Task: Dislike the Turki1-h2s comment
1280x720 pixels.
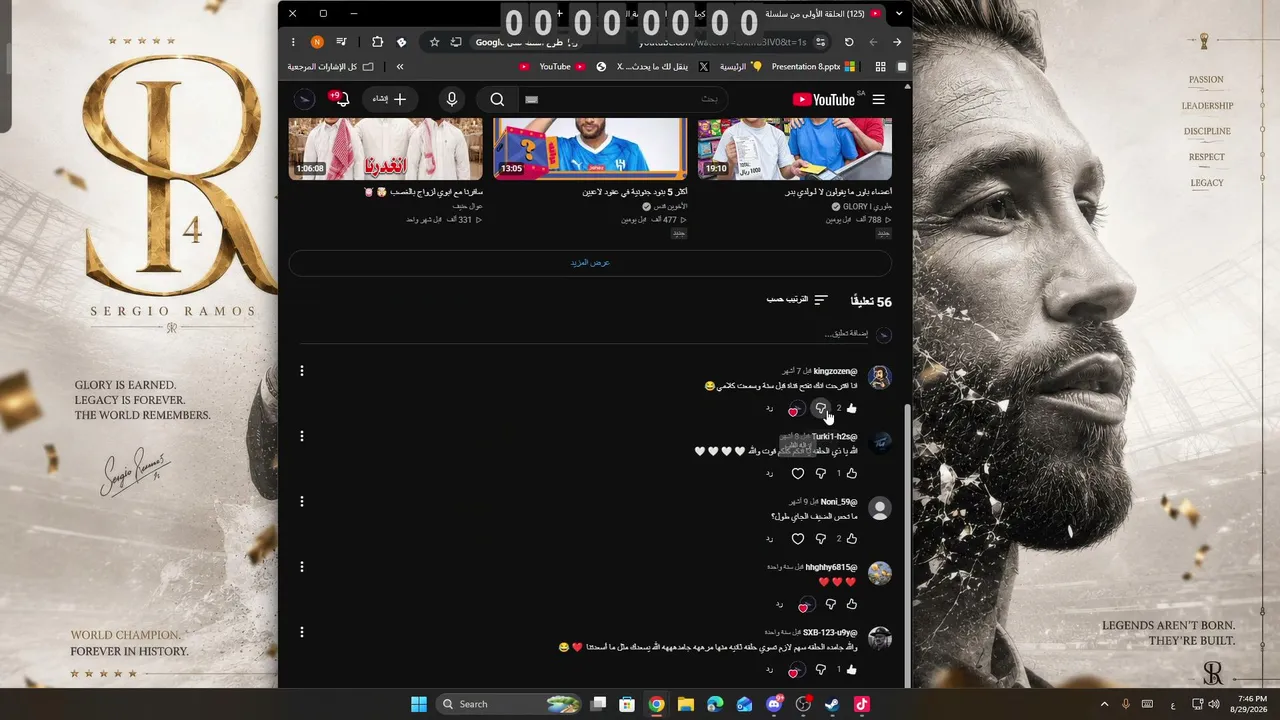Action: [821, 473]
